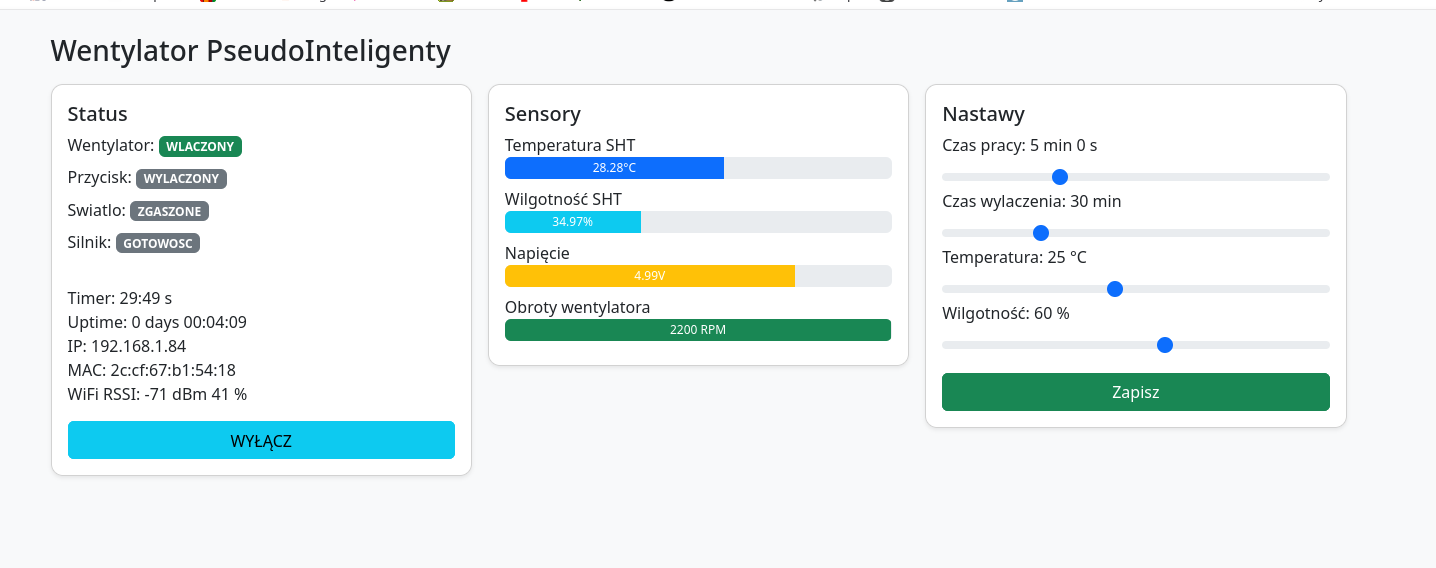This screenshot has height=568, width=1436.
Task: Click the Czas pracy slider handle
Action: point(1060,177)
